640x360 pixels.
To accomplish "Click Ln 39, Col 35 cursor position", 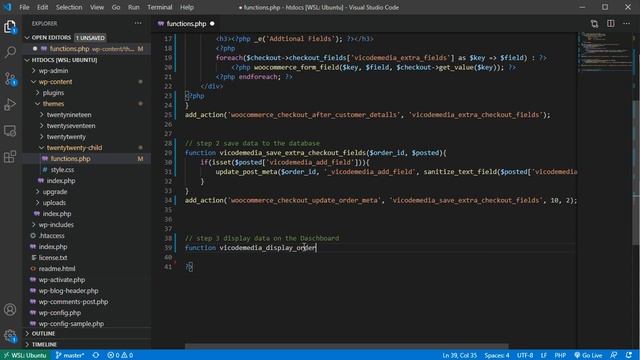I will pos(459,355).
